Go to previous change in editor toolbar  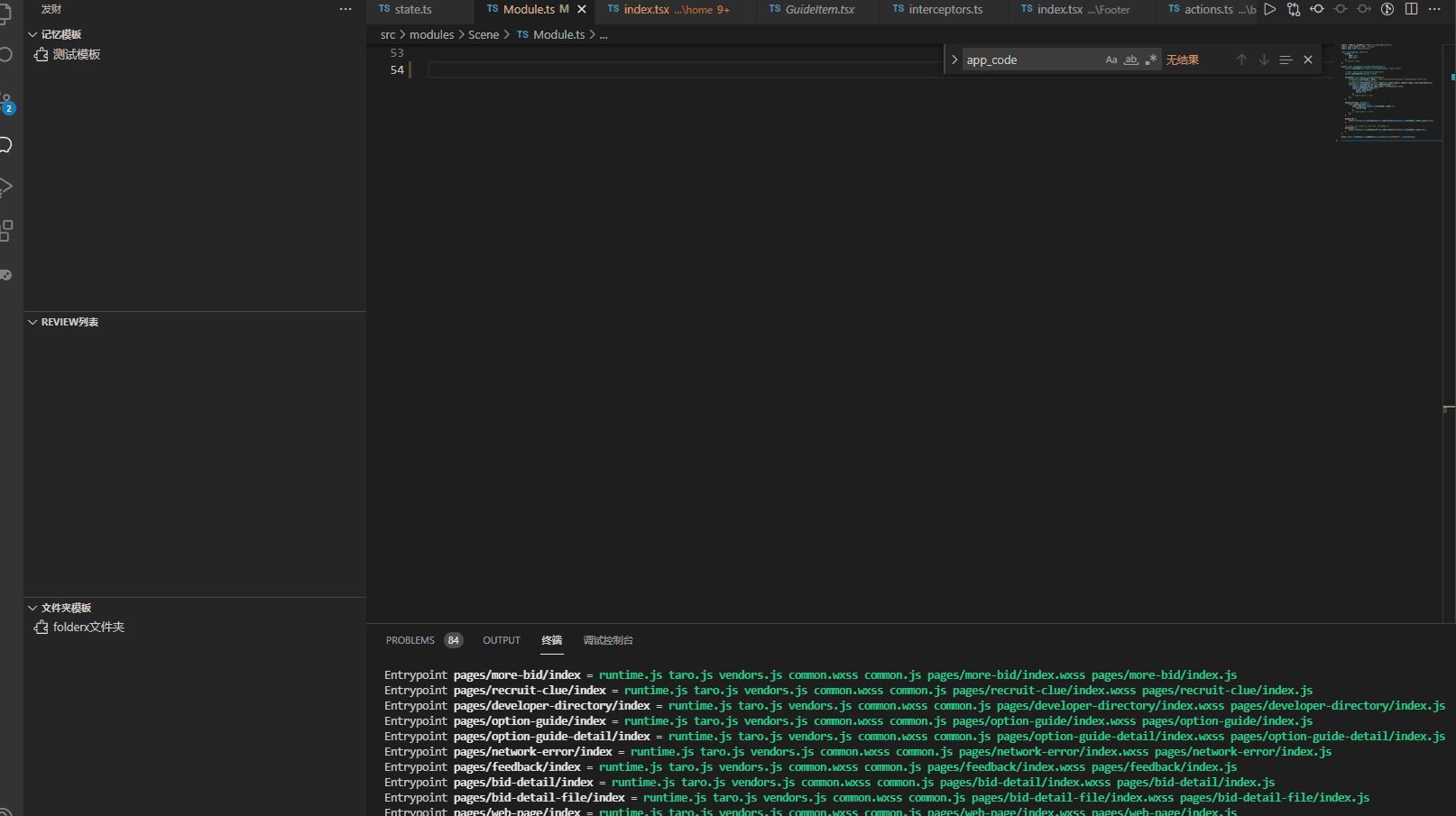tap(1317, 9)
